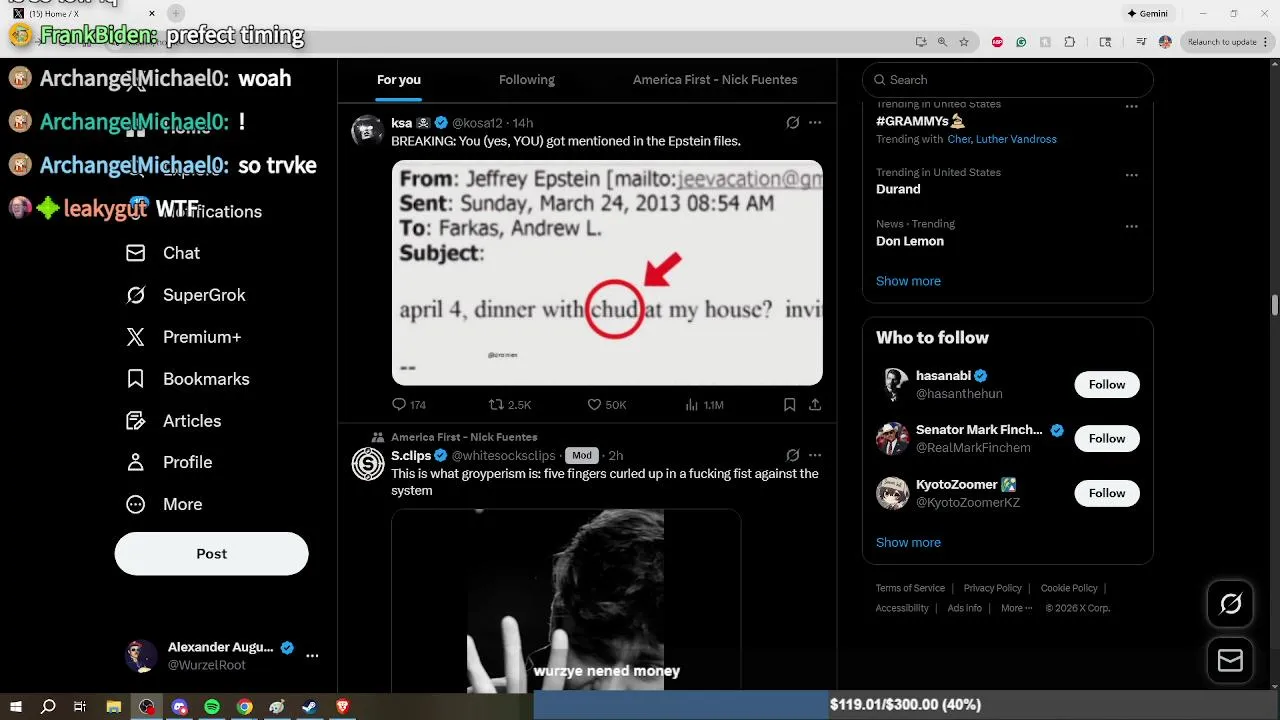Image resolution: width=1280 pixels, height=720 pixels.
Task: Open Accessibility footer link
Action: coord(902,608)
